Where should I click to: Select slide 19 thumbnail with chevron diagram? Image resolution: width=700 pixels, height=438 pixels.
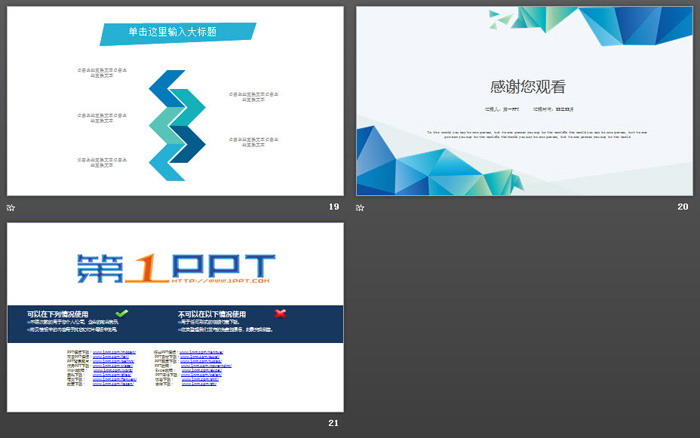(175, 101)
